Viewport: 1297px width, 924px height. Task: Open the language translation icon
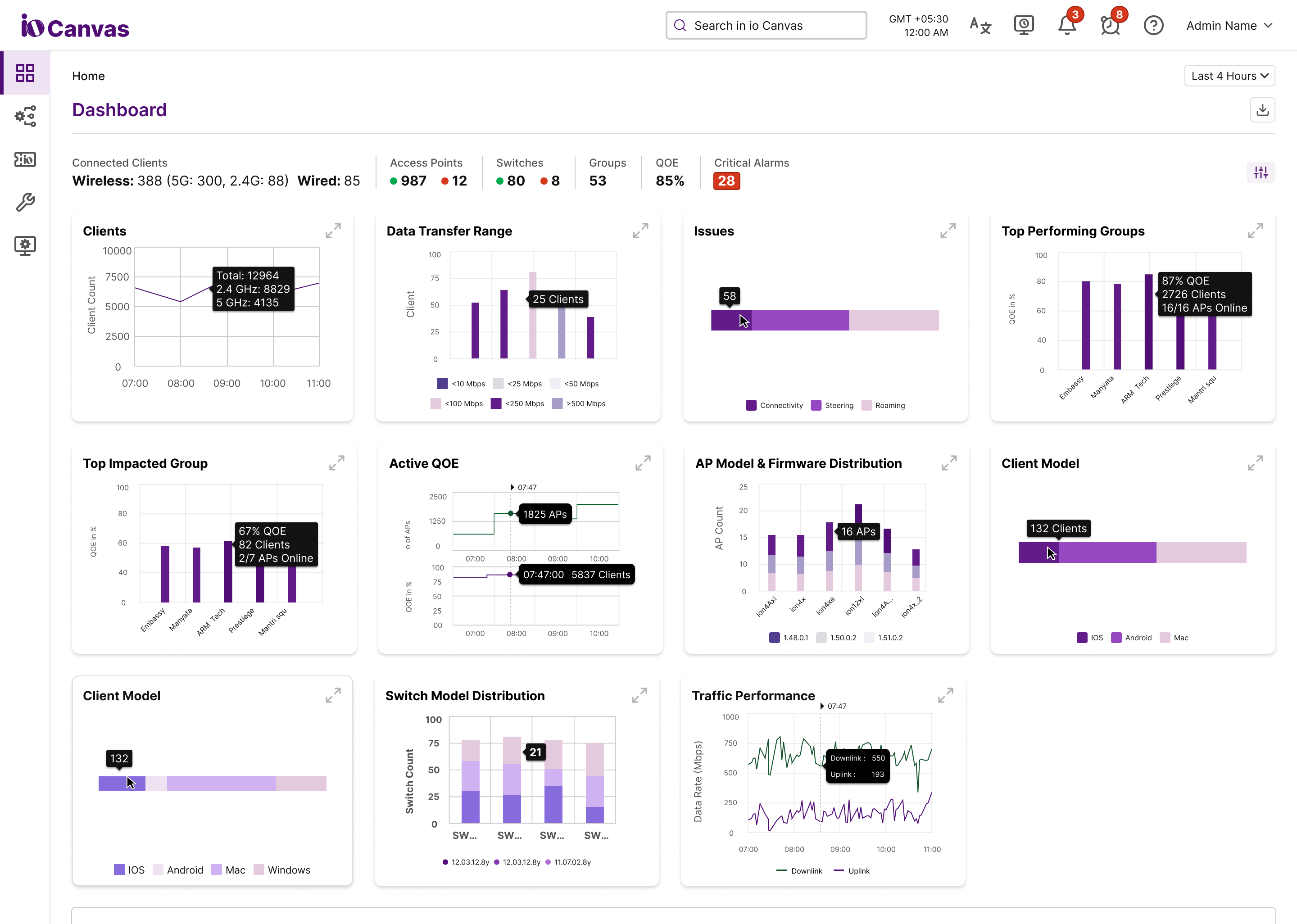(980, 26)
